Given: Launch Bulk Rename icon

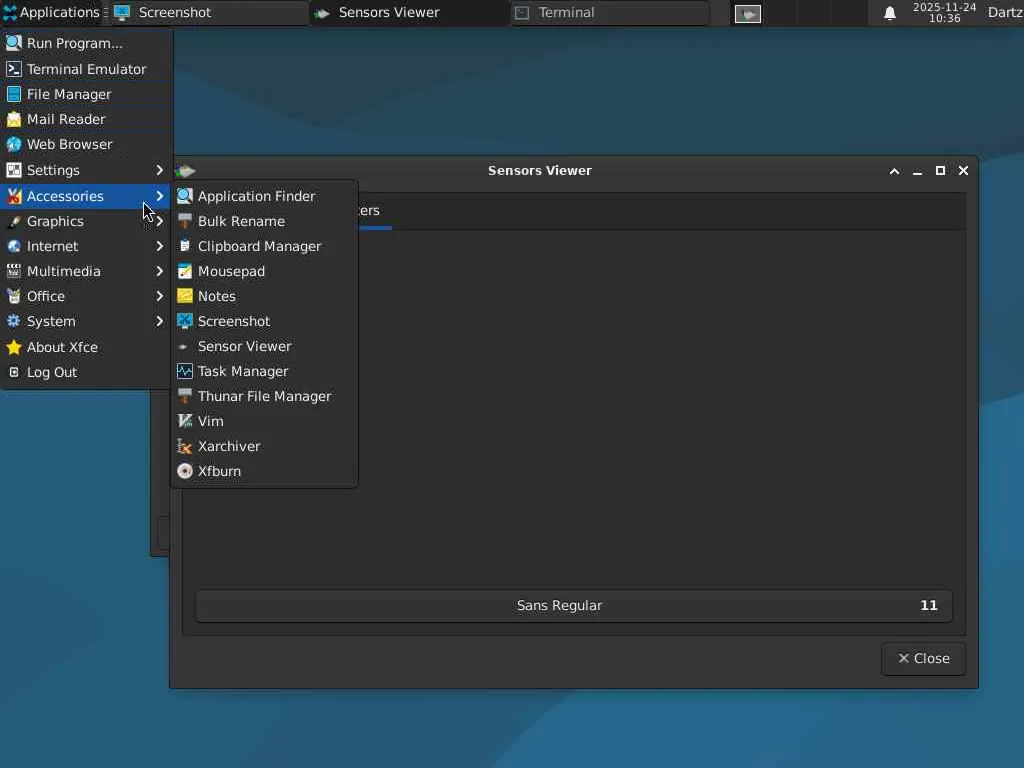Looking at the screenshot, I should 185,221.
